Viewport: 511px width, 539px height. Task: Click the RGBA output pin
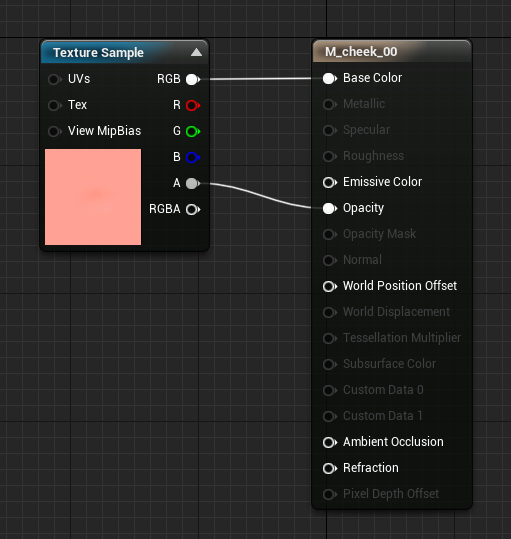click(193, 209)
